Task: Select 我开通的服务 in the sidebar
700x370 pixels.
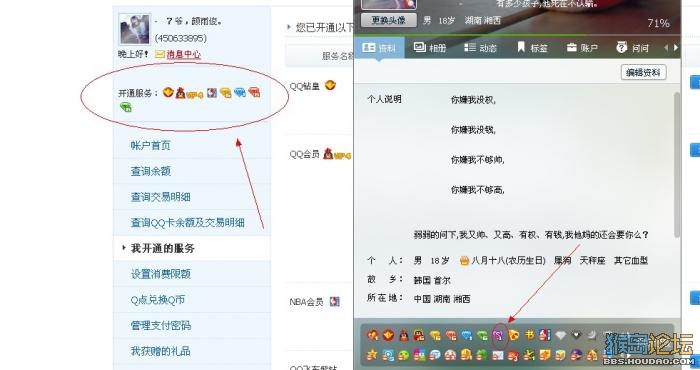Action: [x=162, y=248]
